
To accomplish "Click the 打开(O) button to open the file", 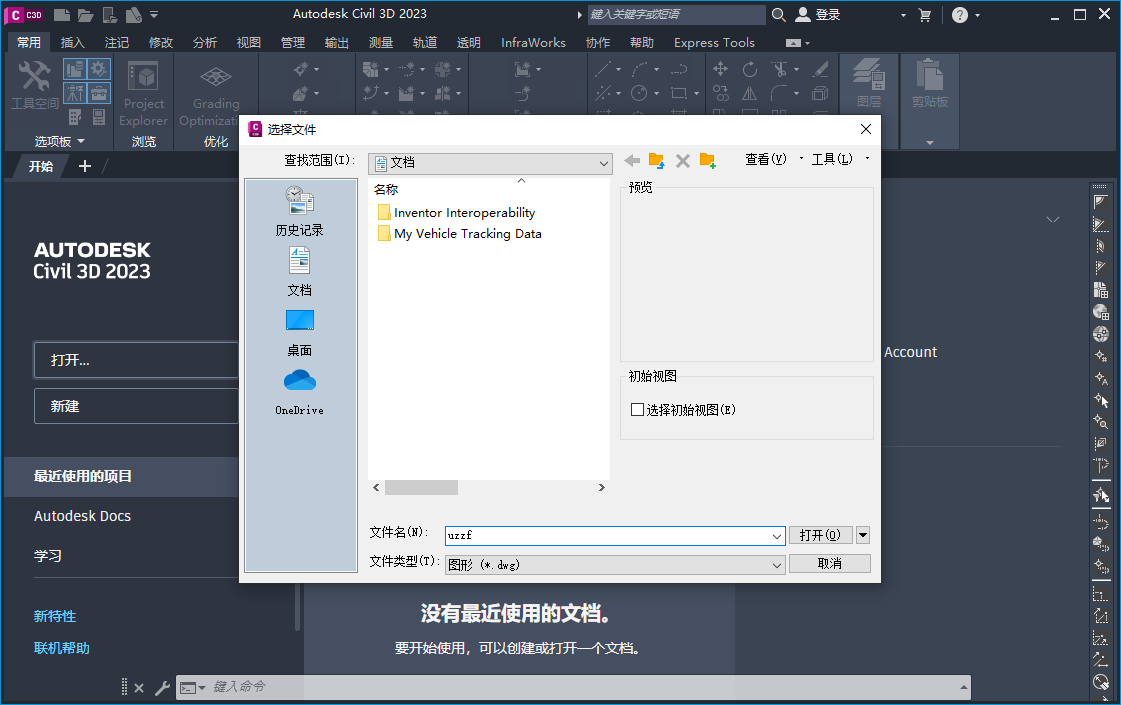I will pyautogui.click(x=820, y=535).
